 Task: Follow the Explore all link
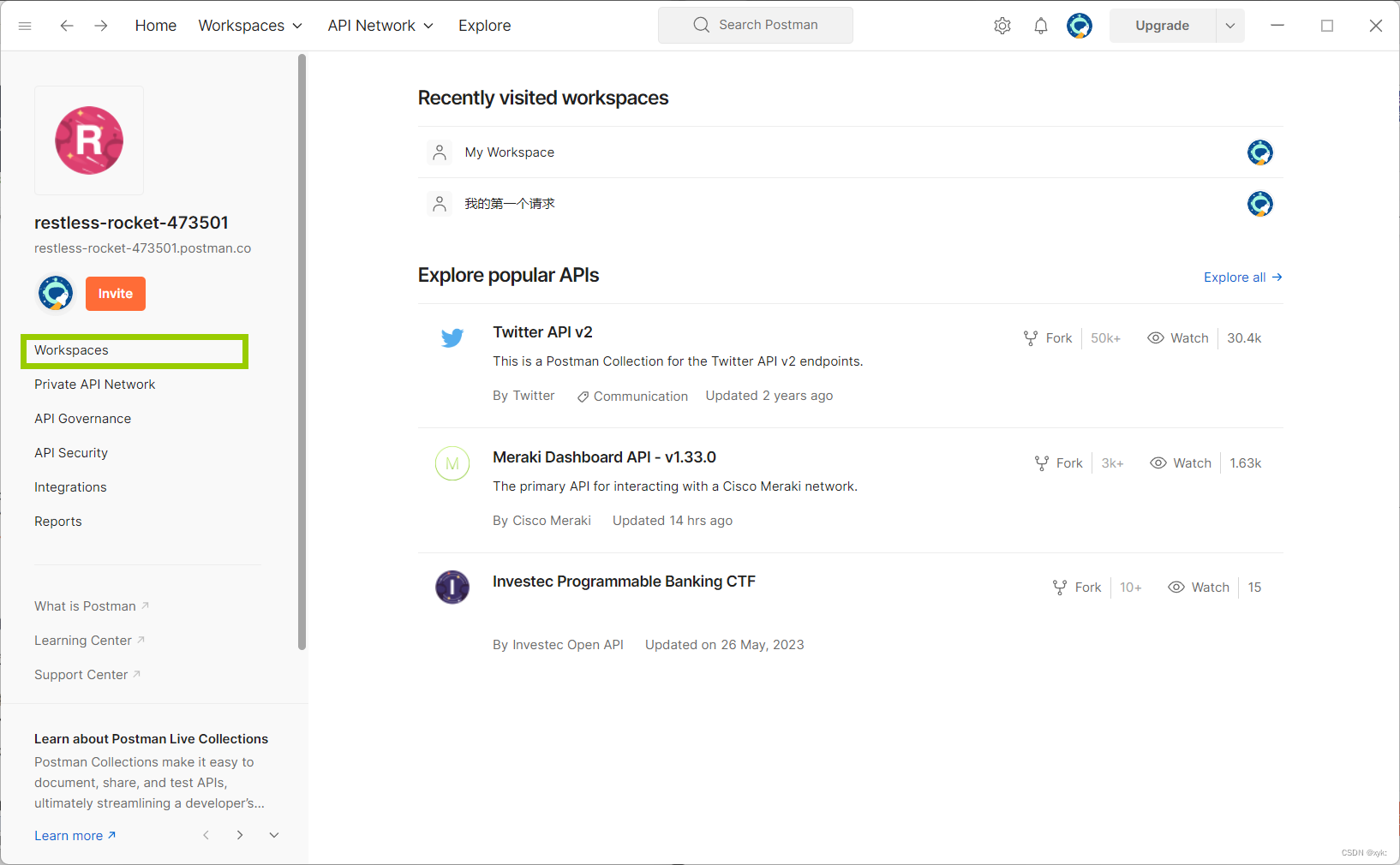[x=1243, y=277]
